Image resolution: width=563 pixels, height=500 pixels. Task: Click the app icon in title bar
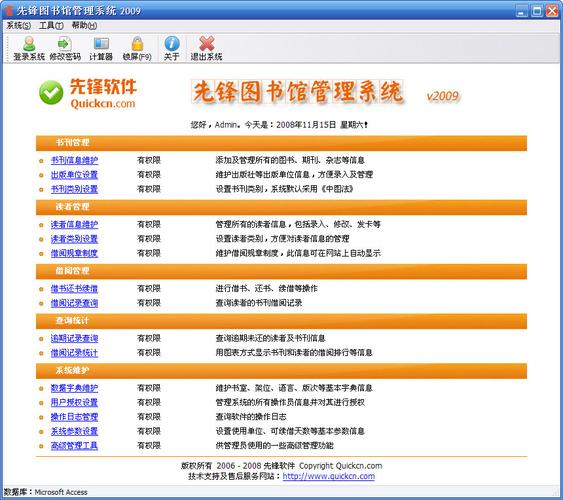[8, 10]
